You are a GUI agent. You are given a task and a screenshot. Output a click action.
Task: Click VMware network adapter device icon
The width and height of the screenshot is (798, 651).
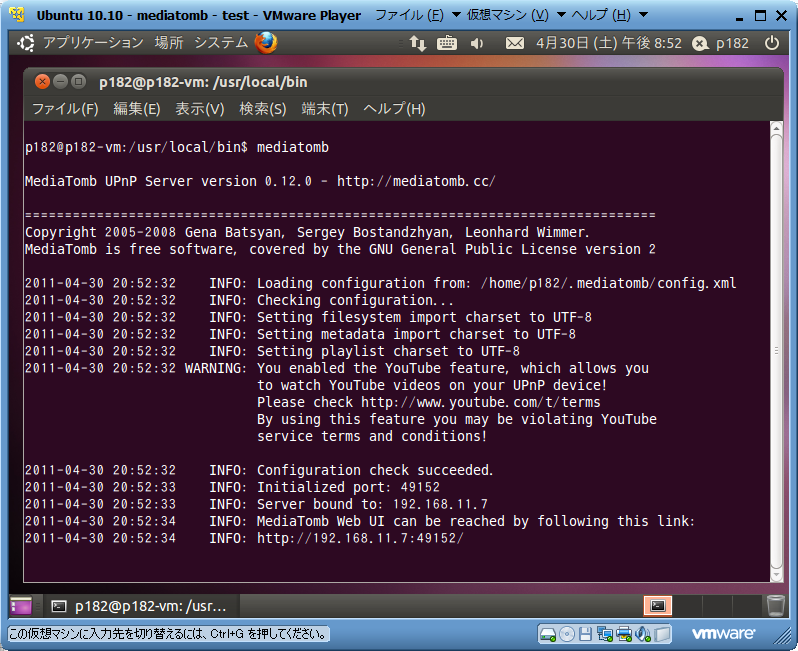tap(605, 634)
